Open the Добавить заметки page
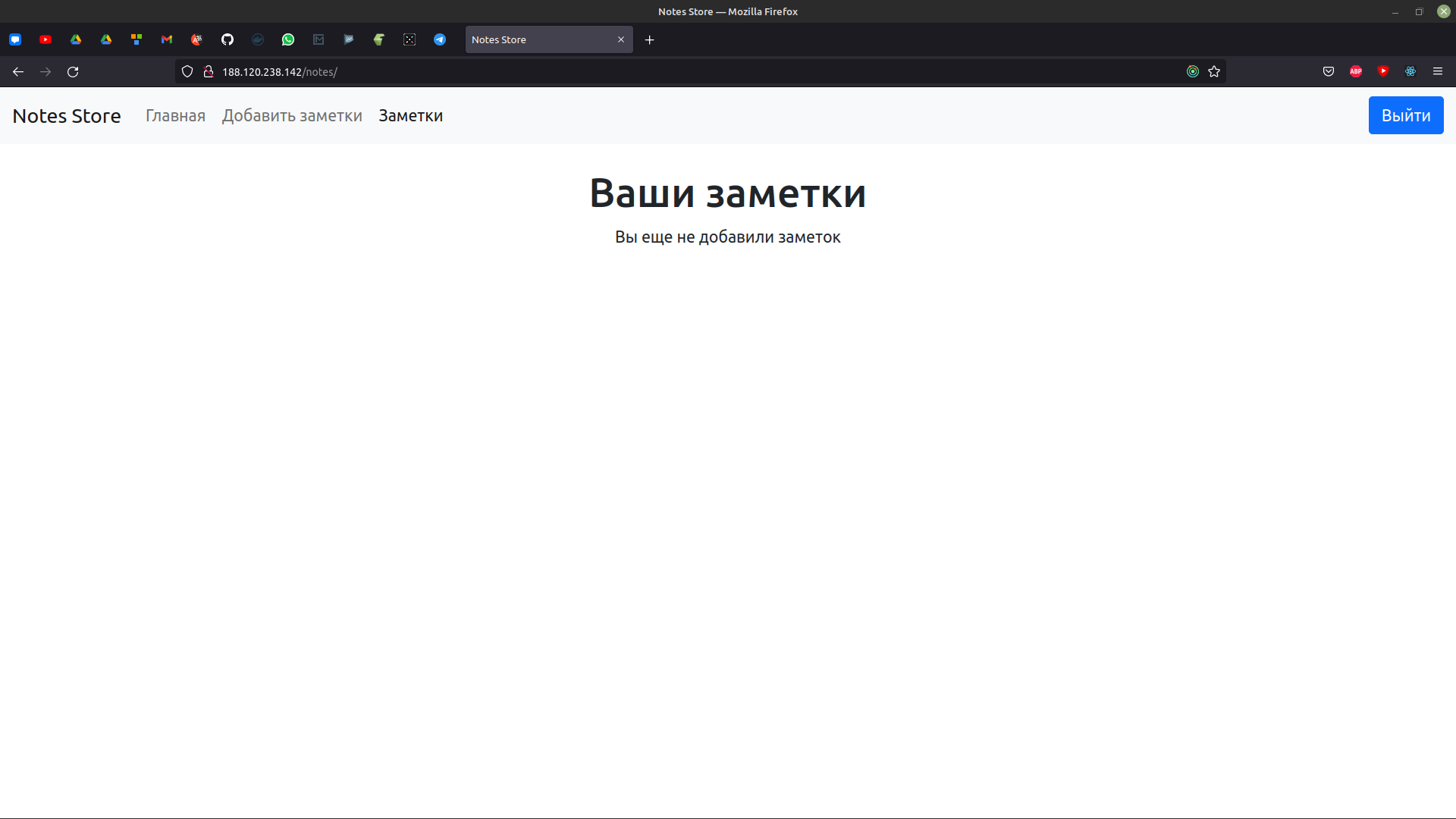The image size is (1456, 819). 292,115
